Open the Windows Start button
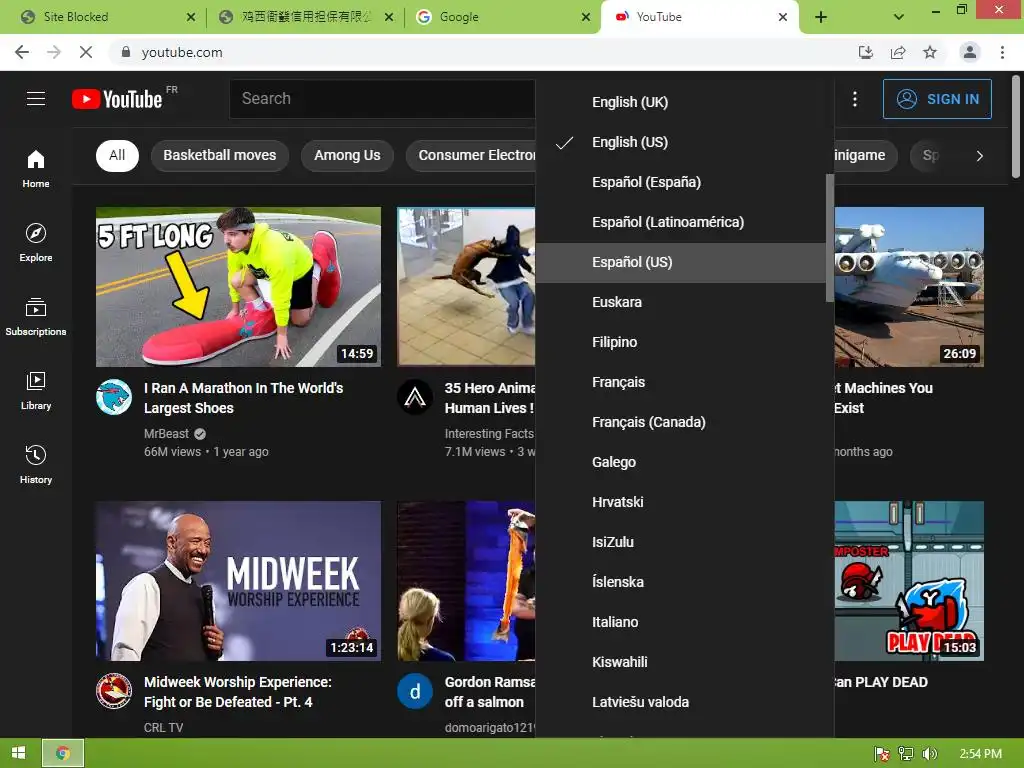This screenshot has height=768, width=1024. (18, 753)
